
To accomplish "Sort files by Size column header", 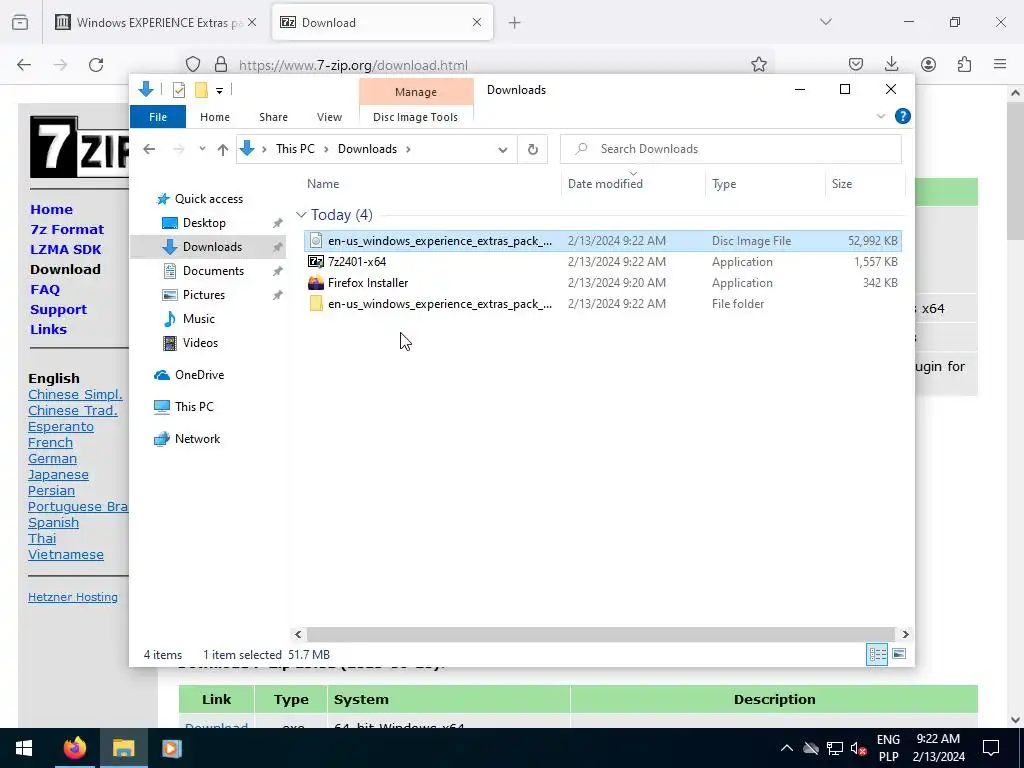I will pyautogui.click(x=842, y=184).
